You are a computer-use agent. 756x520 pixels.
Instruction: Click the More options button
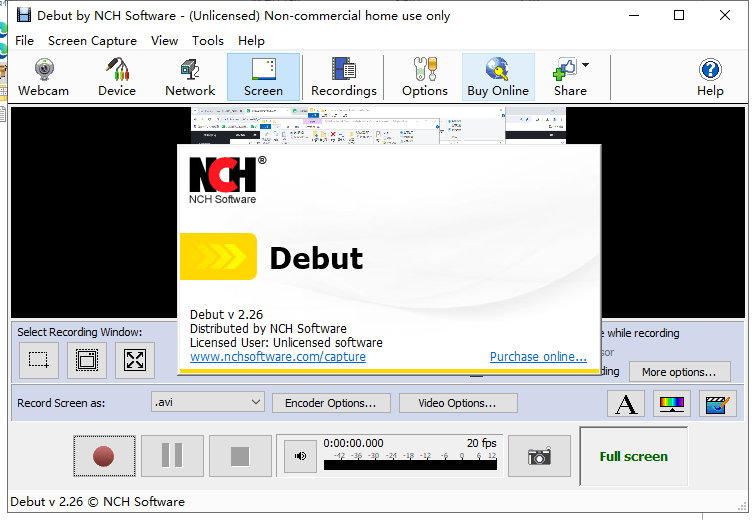click(679, 372)
